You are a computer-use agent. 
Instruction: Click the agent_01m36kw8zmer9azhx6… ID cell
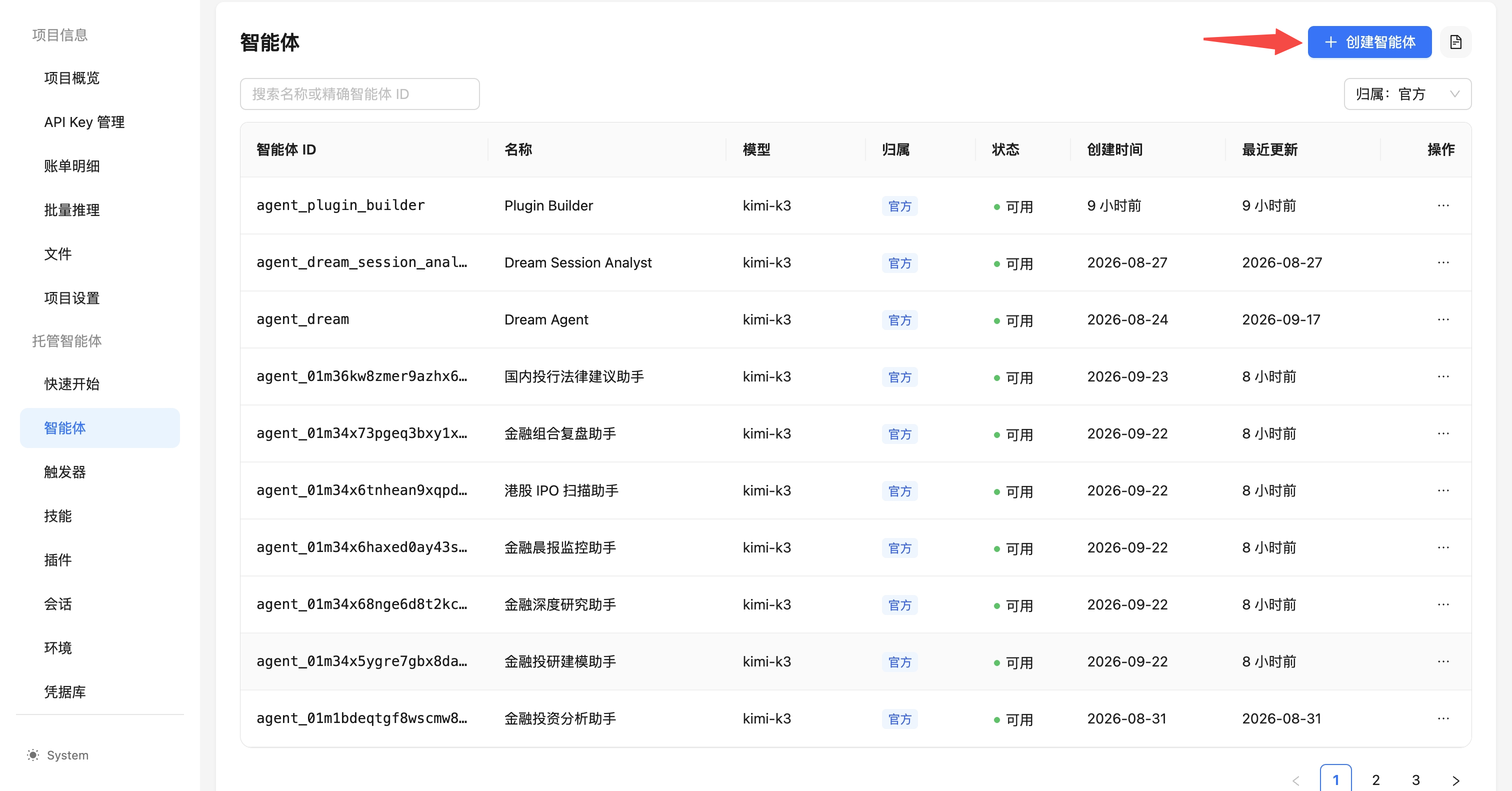[361, 376]
